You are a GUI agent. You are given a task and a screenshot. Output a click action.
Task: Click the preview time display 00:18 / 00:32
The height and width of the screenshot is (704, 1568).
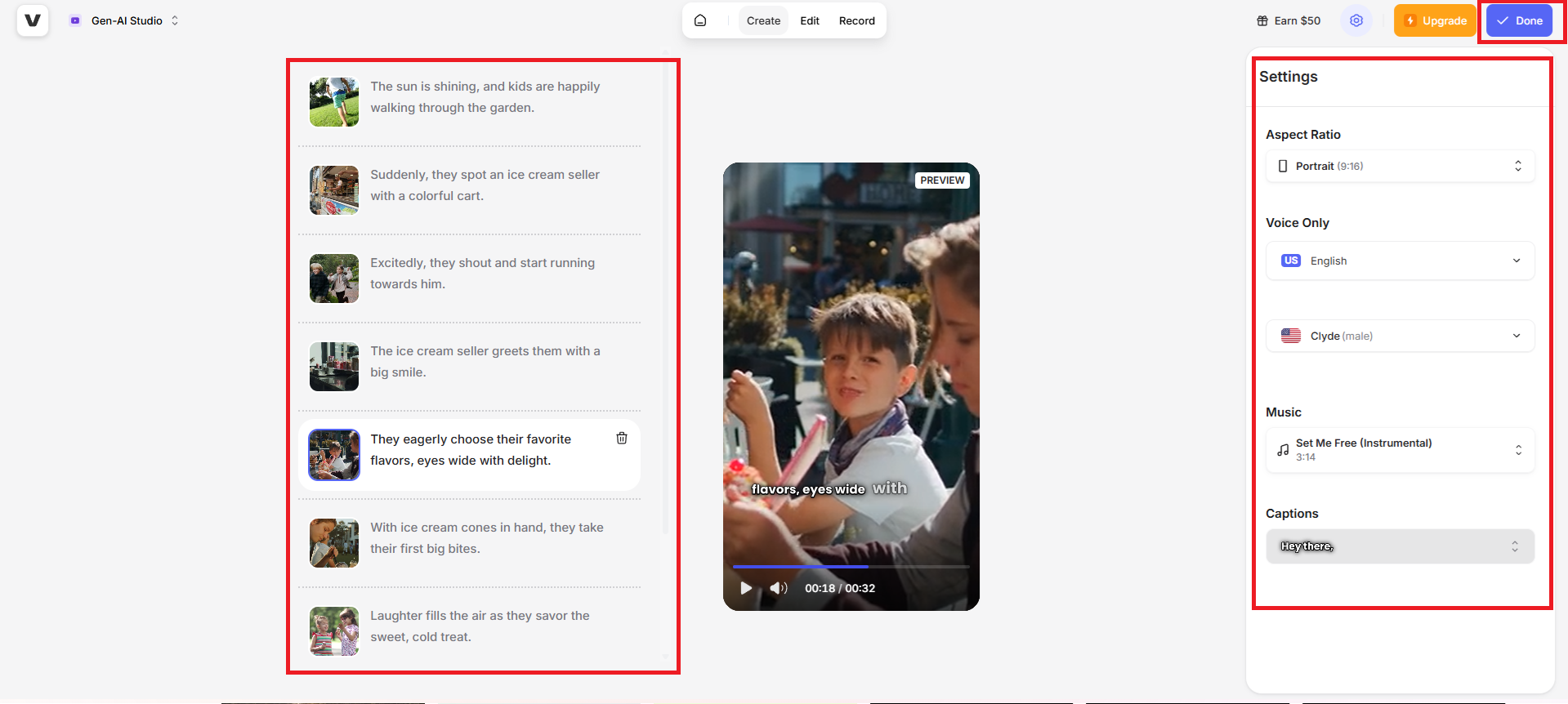[840, 588]
